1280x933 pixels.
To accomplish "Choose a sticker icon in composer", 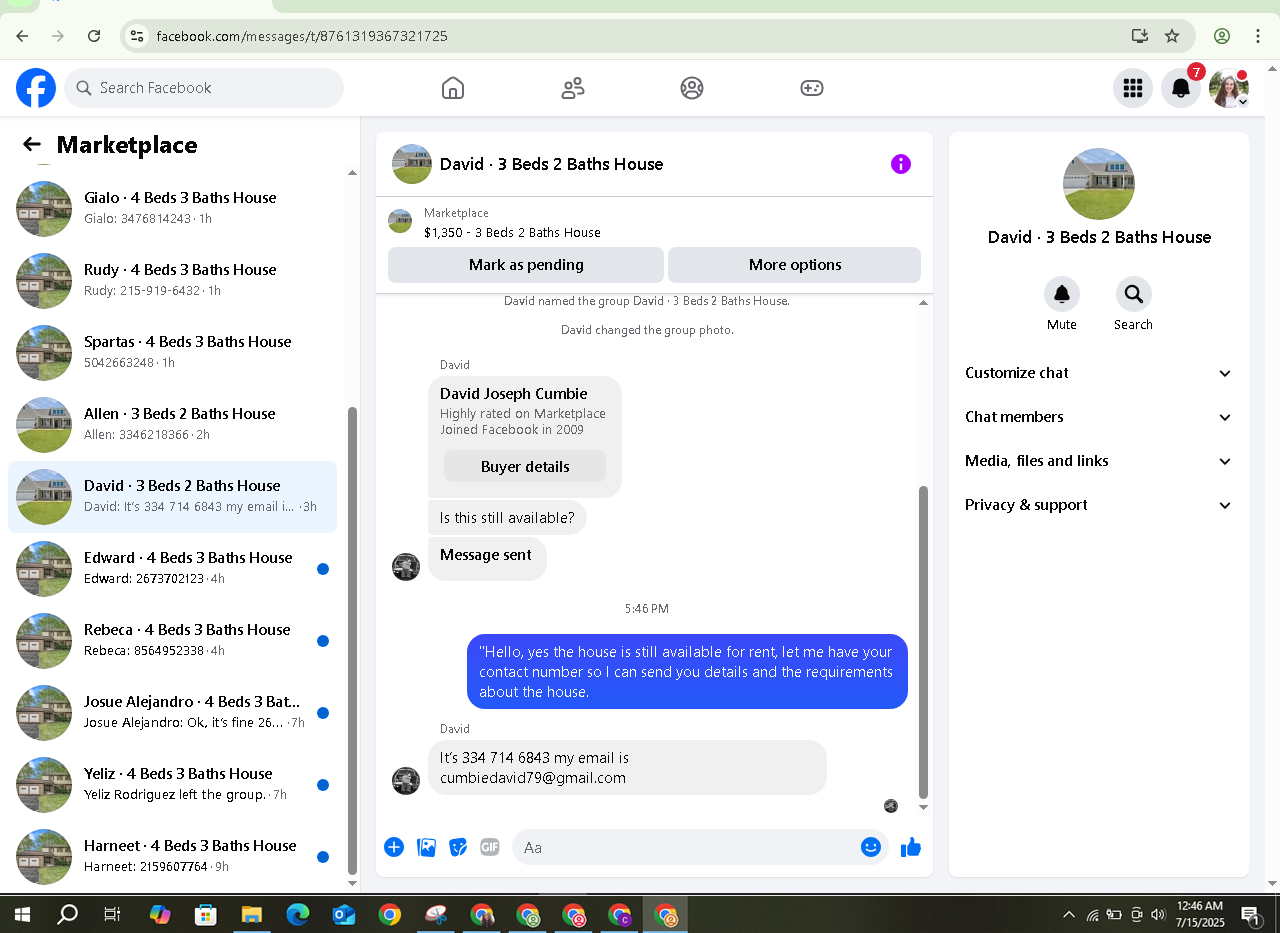I will point(458,847).
